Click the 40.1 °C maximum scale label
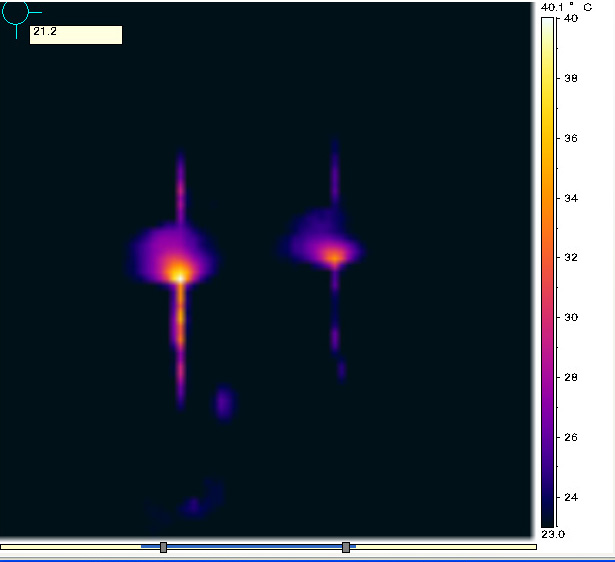This screenshot has width=615, height=562. (566, 7)
